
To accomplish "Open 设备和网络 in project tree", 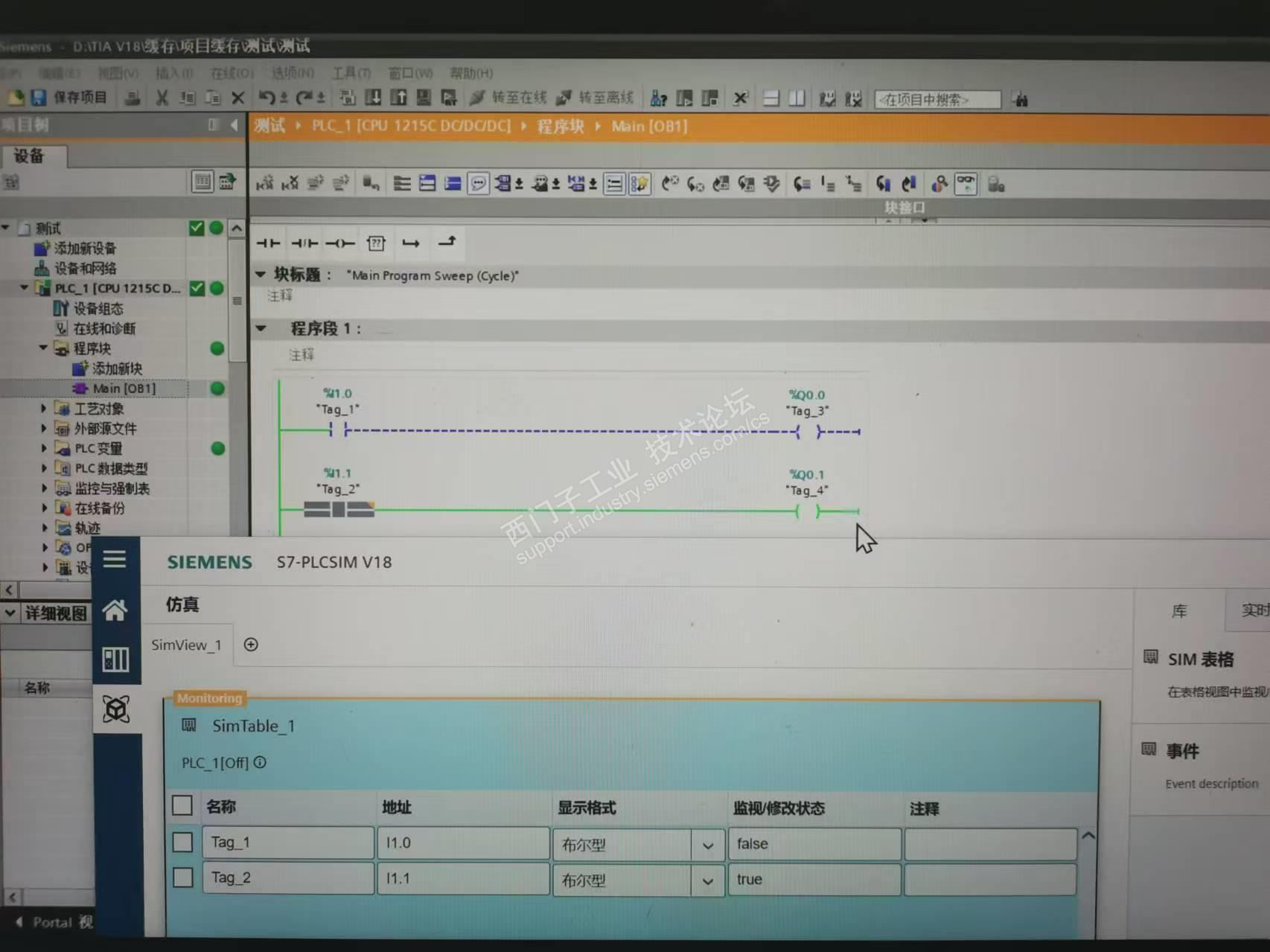I will (x=85, y=268).
